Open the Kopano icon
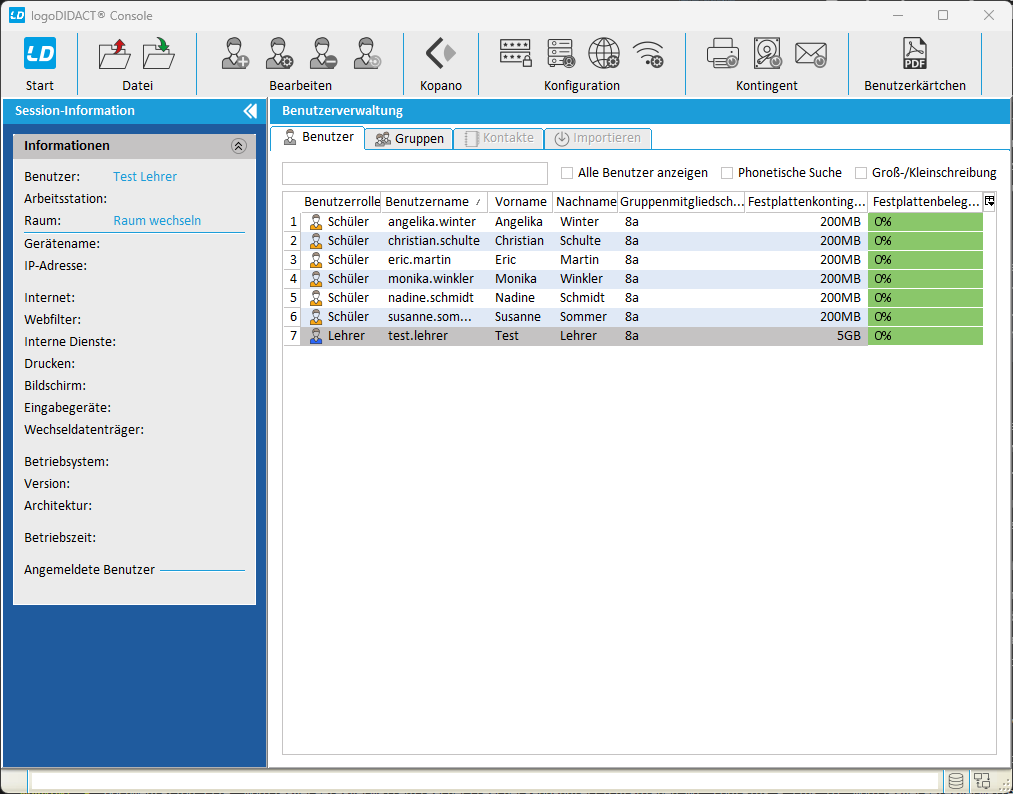Screen dimensions: 1013x794 441,54
